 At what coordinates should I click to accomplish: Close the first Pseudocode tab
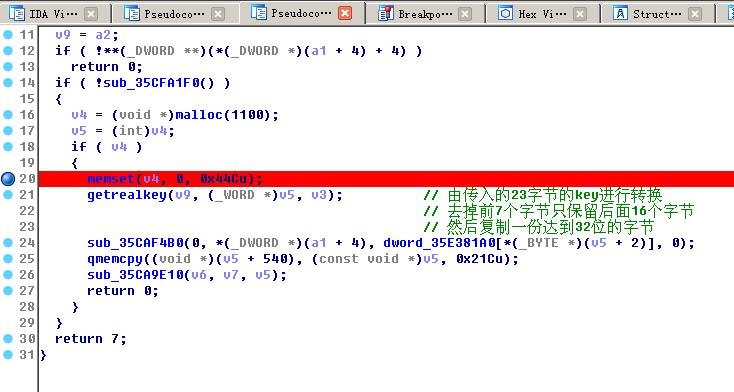218,14
